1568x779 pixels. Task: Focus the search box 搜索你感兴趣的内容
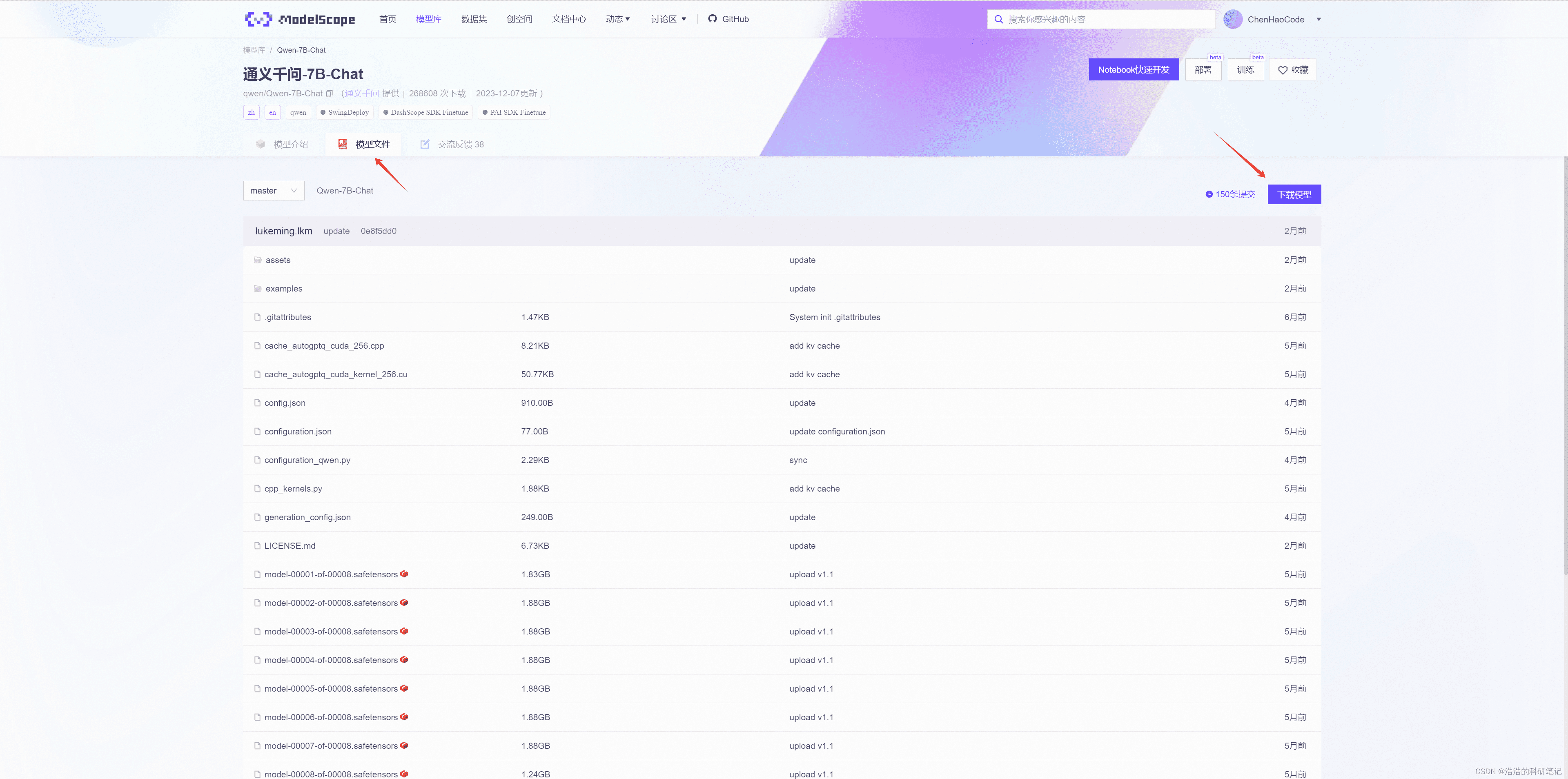(1100, 20)
